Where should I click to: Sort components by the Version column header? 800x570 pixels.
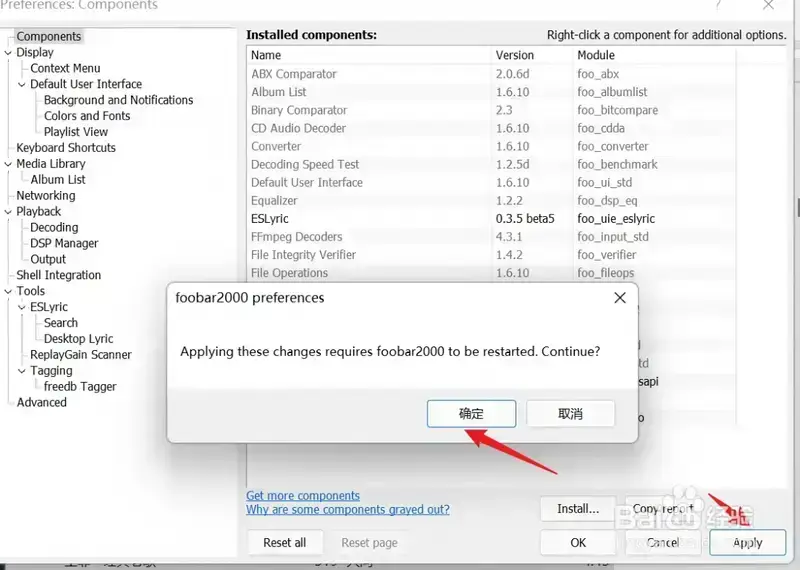pos(515,55)
